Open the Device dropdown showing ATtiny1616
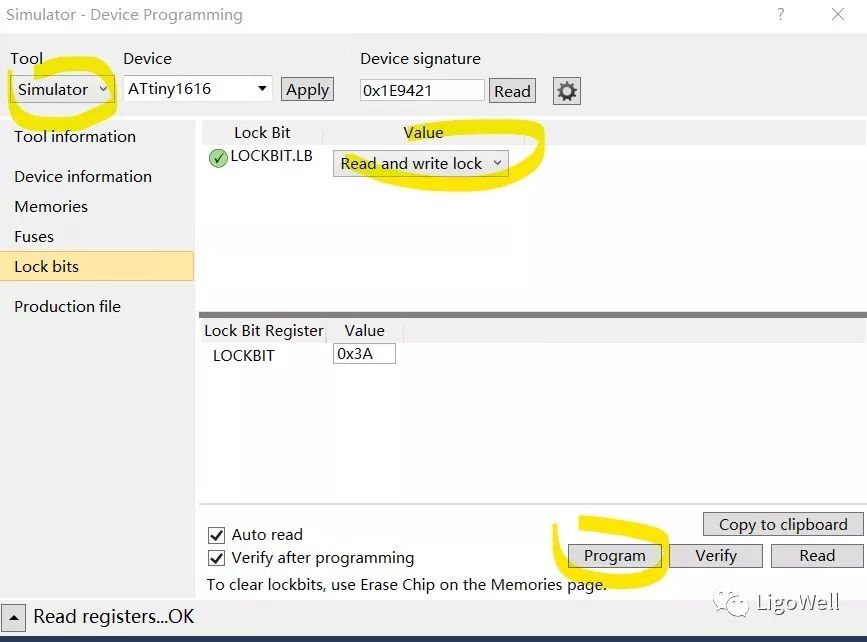Screen dimensions: 867x642 (x=197, y=88)
